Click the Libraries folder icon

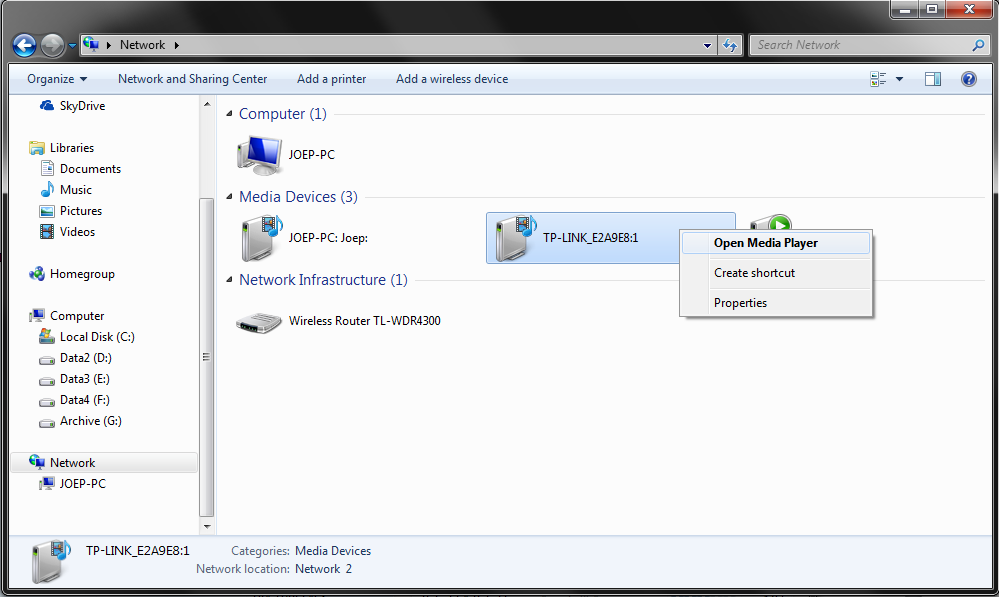coord(37,148)
